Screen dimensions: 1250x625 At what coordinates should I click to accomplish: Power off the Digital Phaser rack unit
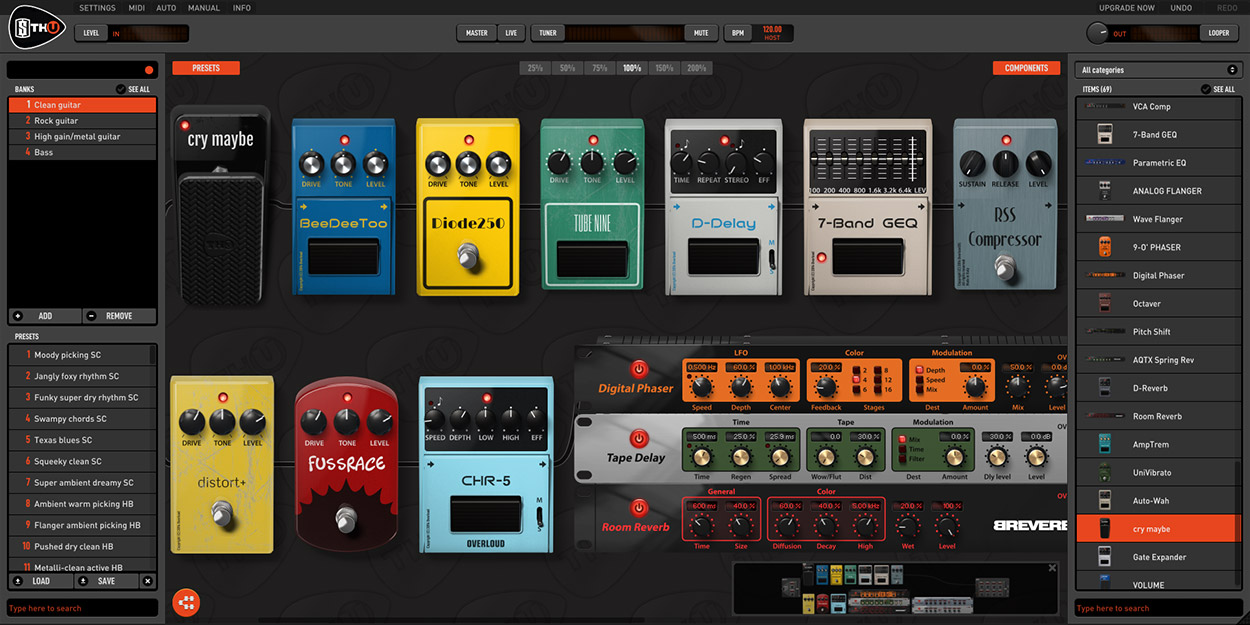pos(639,369)
